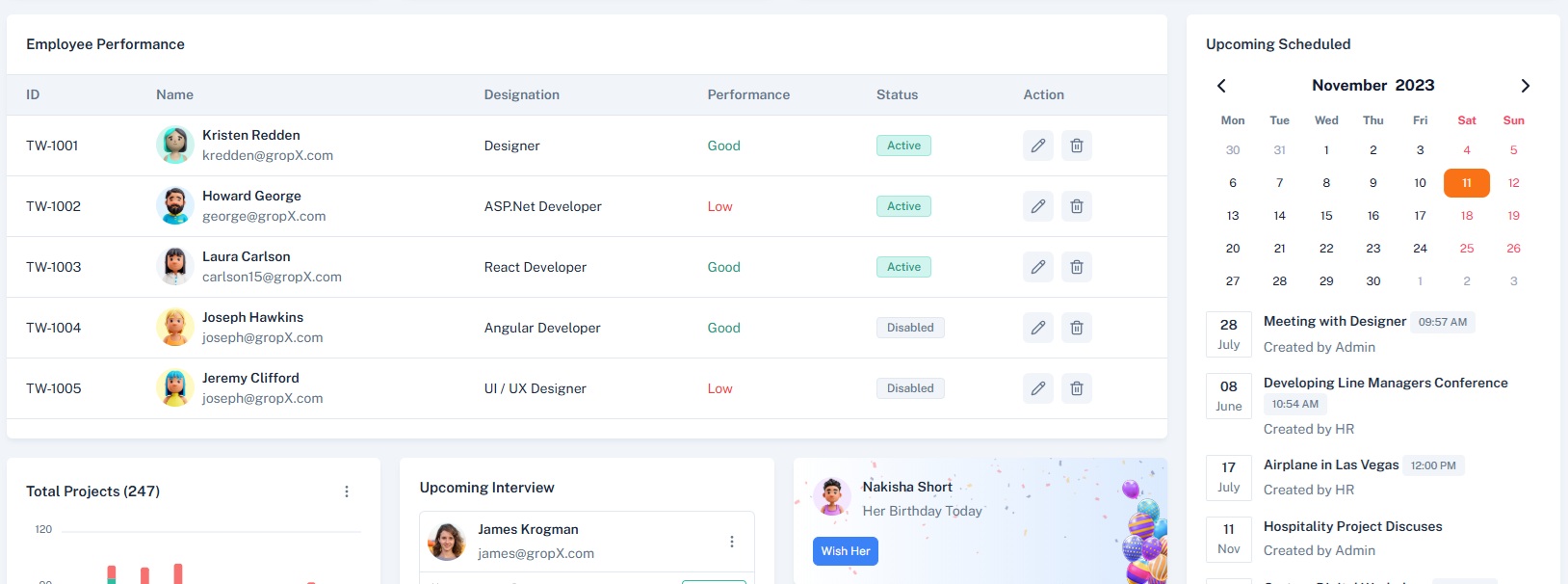Screen dimensions: 1568x584
Task: Delete Kristen Redden's row using trash icon
Action: pyautogui.click(x=1076, y=146)
